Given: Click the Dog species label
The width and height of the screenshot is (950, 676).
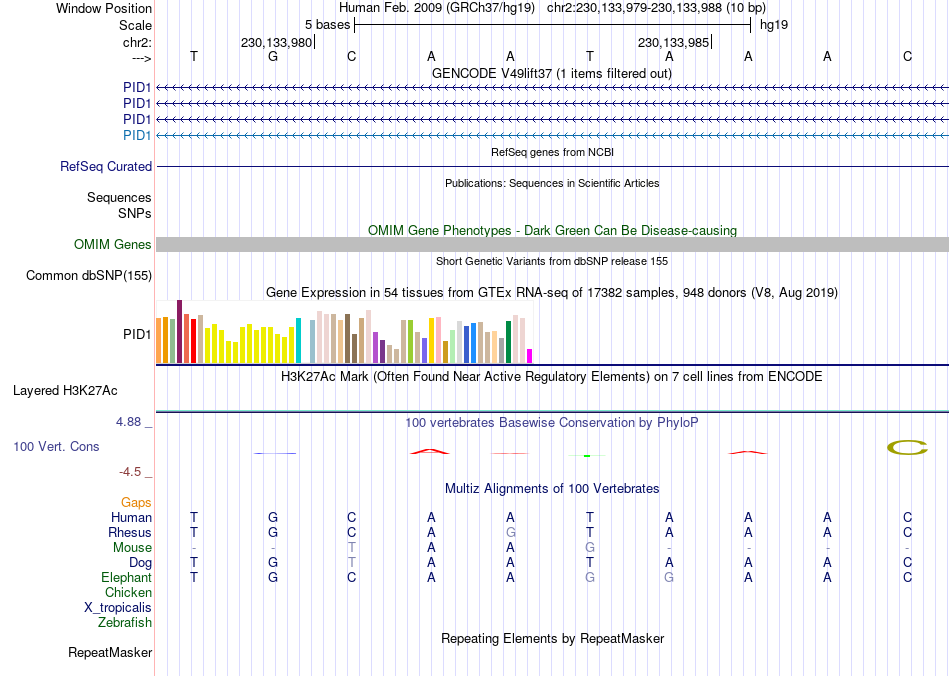Looking at the screenshot, I should click(141, 563).
